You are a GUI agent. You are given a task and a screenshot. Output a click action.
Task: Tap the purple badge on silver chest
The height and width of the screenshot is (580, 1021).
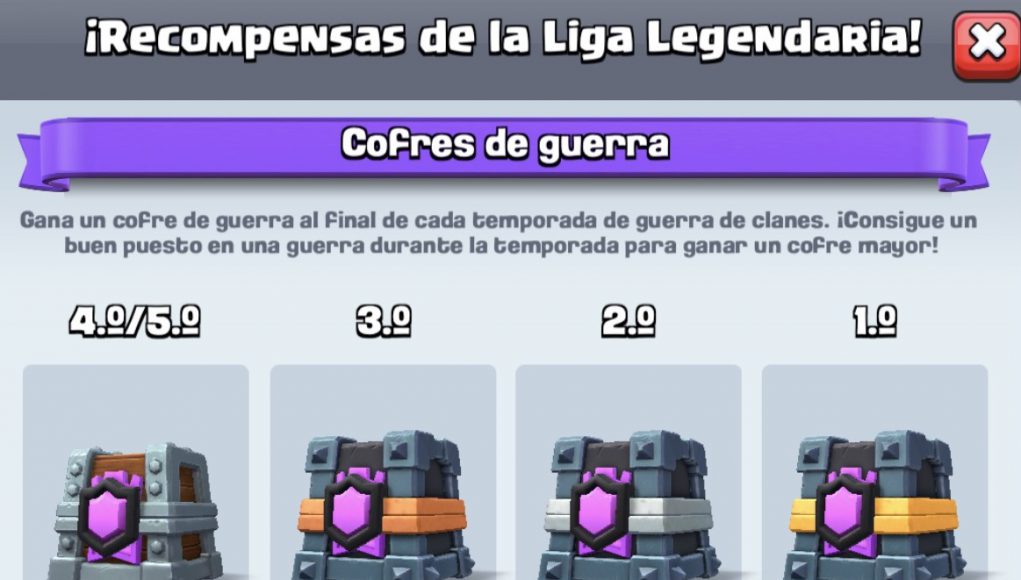click(x=602, y=512)
